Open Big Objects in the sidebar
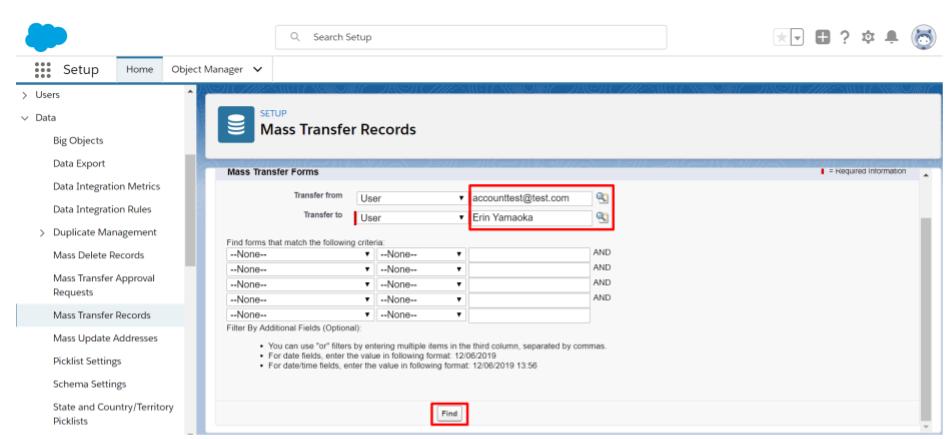947x439 pixels. tap(78, 141)
